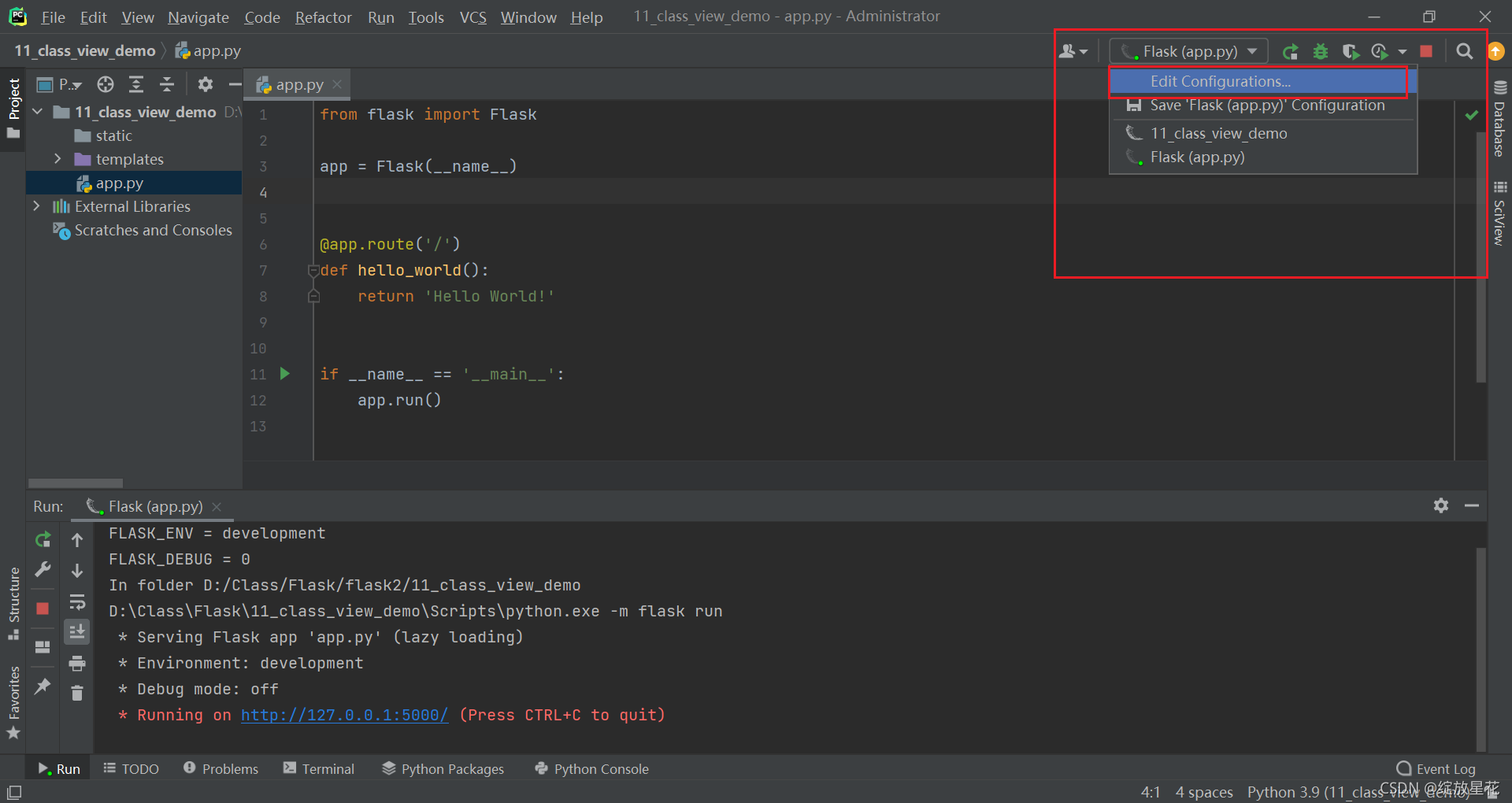Select 11_class_view_demo run configuration
Screen dimensions: 1512x803
[1263, 134]
